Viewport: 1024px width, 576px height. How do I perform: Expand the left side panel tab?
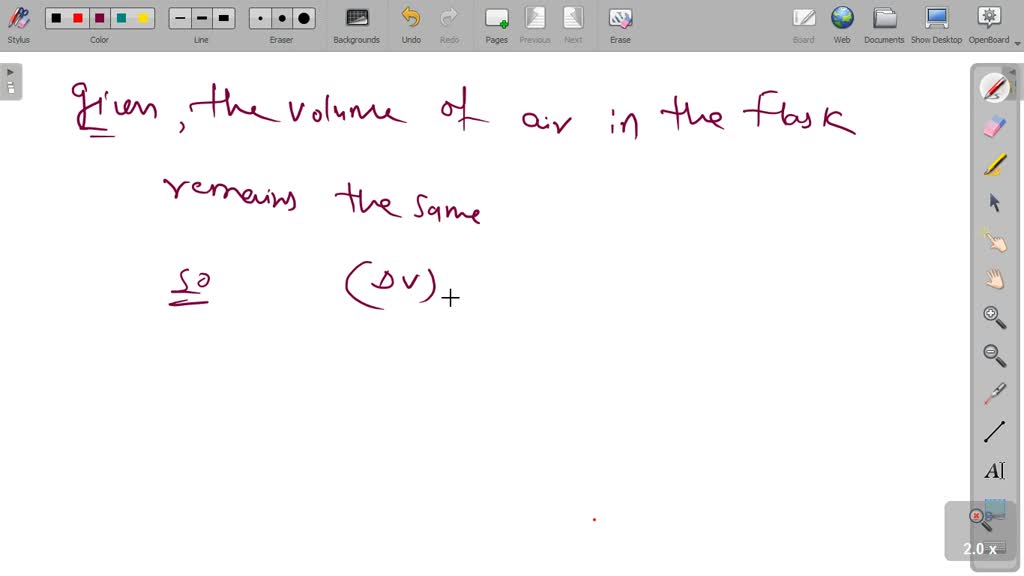click(11, 81)
